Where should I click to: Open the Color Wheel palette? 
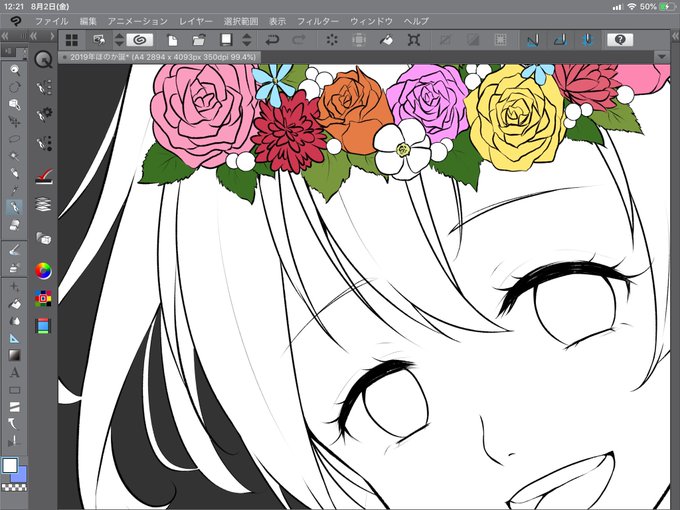click(x=43, y=271)
